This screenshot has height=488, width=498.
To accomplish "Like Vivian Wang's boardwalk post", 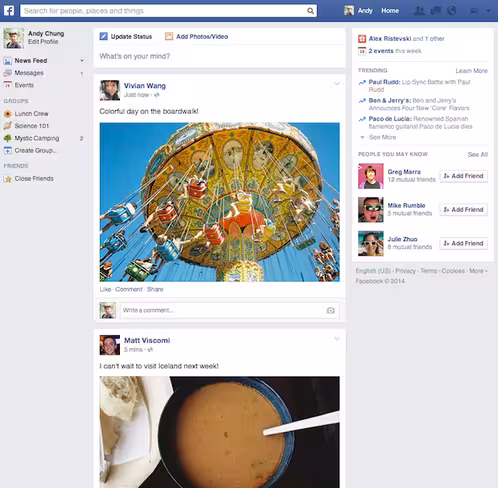I will pos(105,289).
